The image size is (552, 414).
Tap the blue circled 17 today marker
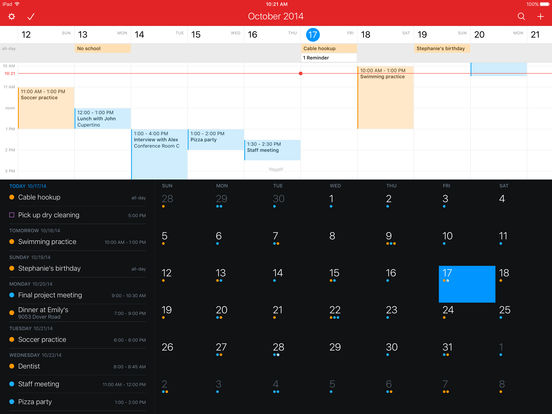point(313,34)
